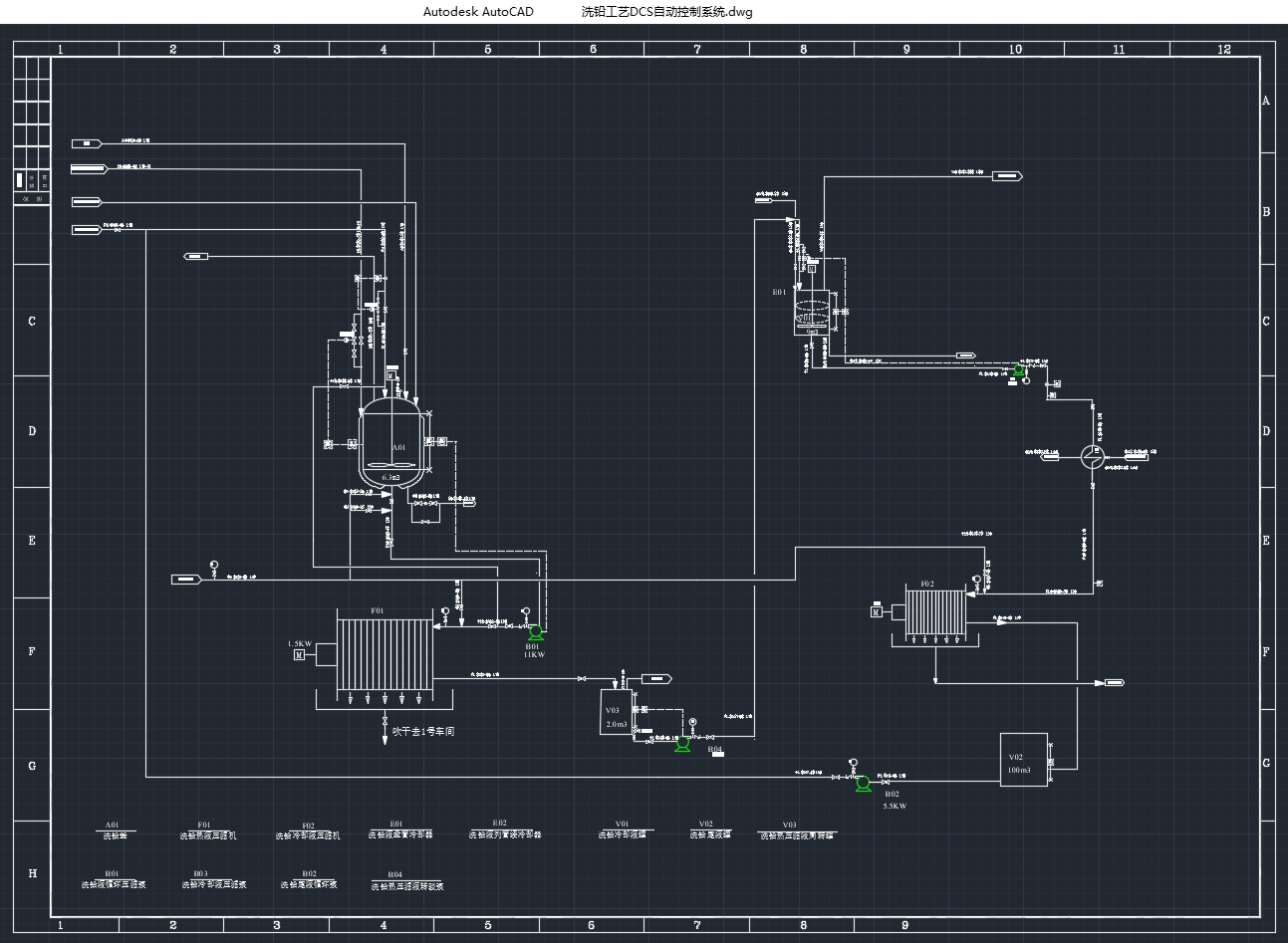Select the motor M box beside F01
The width and height of the screenshot is (1288, 943).
click(299, 656)
